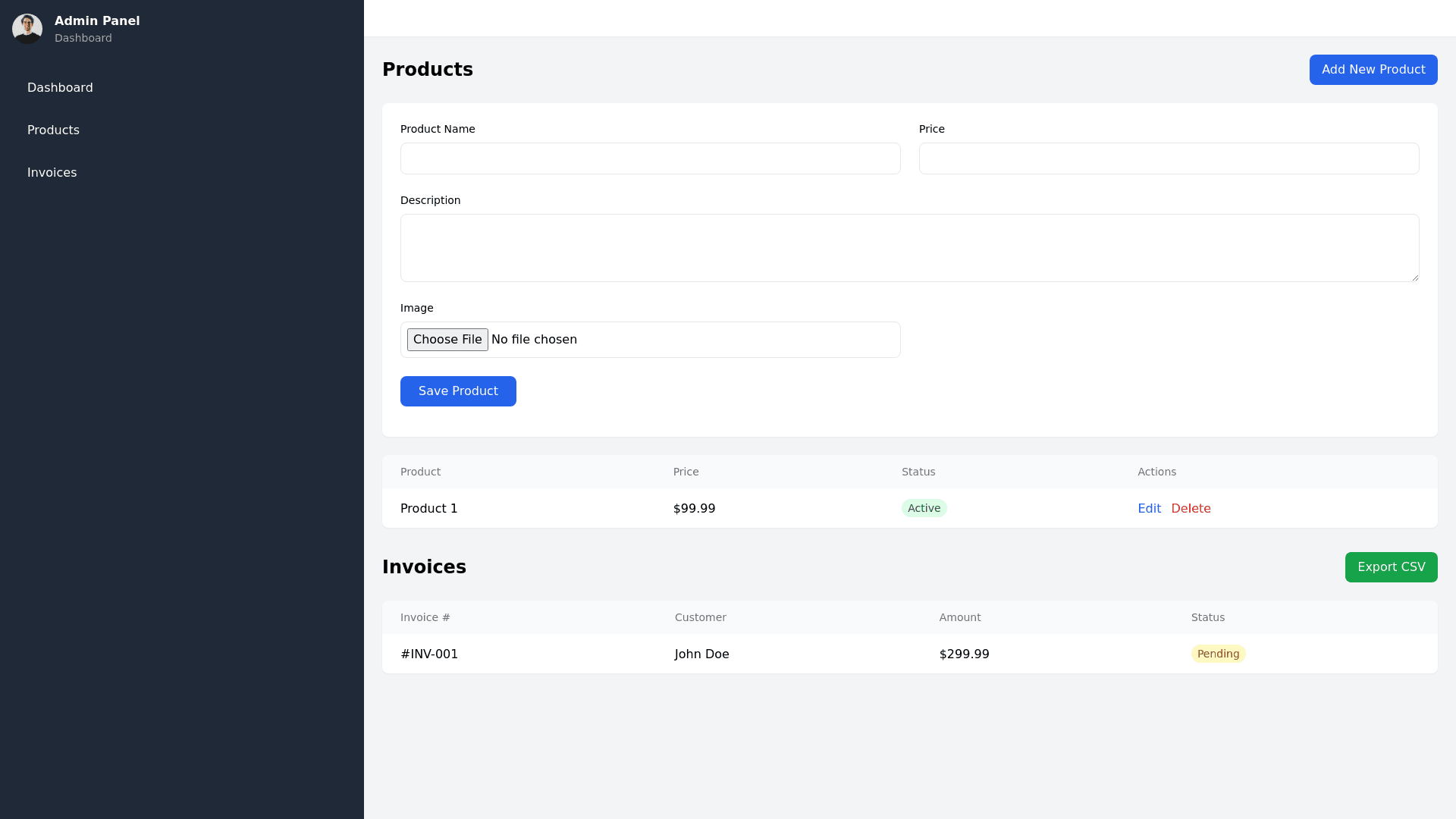1456x819 pixels.
Task: Click the Admin Panel title text
Action: 97,21
